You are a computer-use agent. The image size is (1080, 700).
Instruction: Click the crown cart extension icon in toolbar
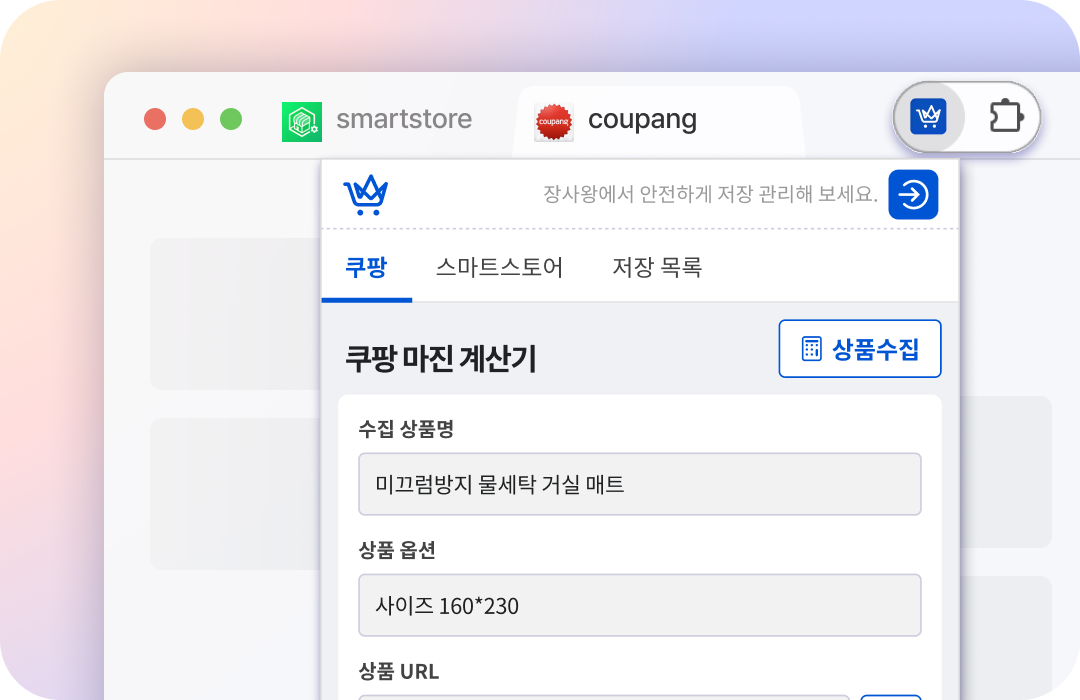(928, 116)
